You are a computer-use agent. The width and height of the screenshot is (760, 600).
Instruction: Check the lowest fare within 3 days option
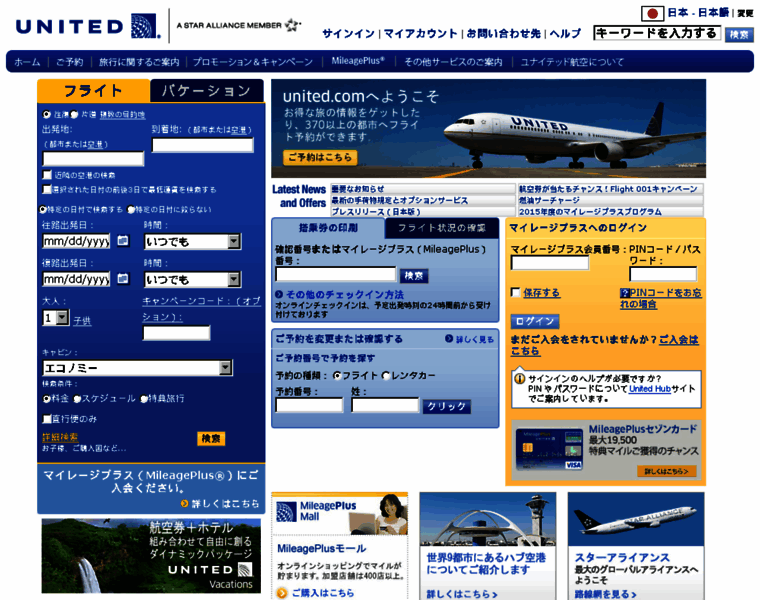(x=47, y=189)
